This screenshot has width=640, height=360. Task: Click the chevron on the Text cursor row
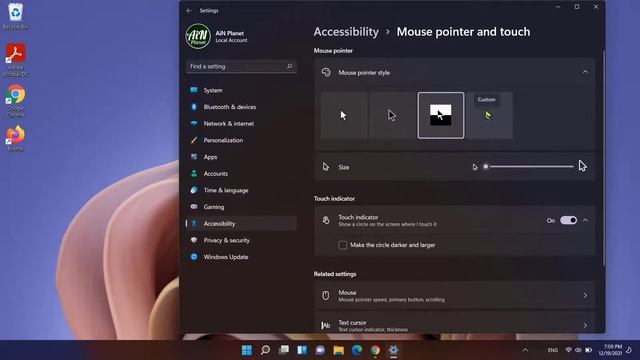click(x=585, y=325)
